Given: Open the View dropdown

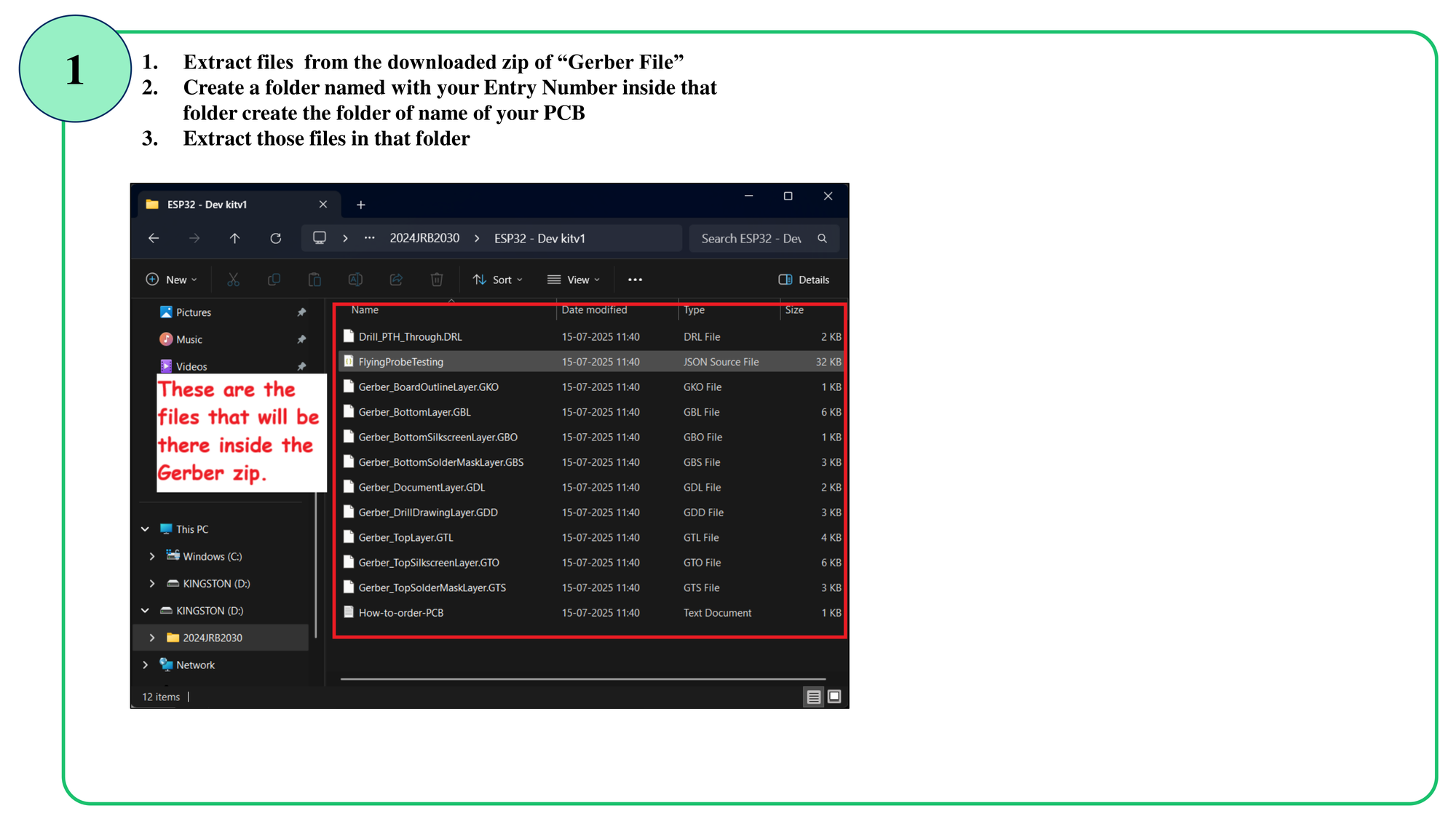Looking at the screenshot, I should click(x=574, y=280).
